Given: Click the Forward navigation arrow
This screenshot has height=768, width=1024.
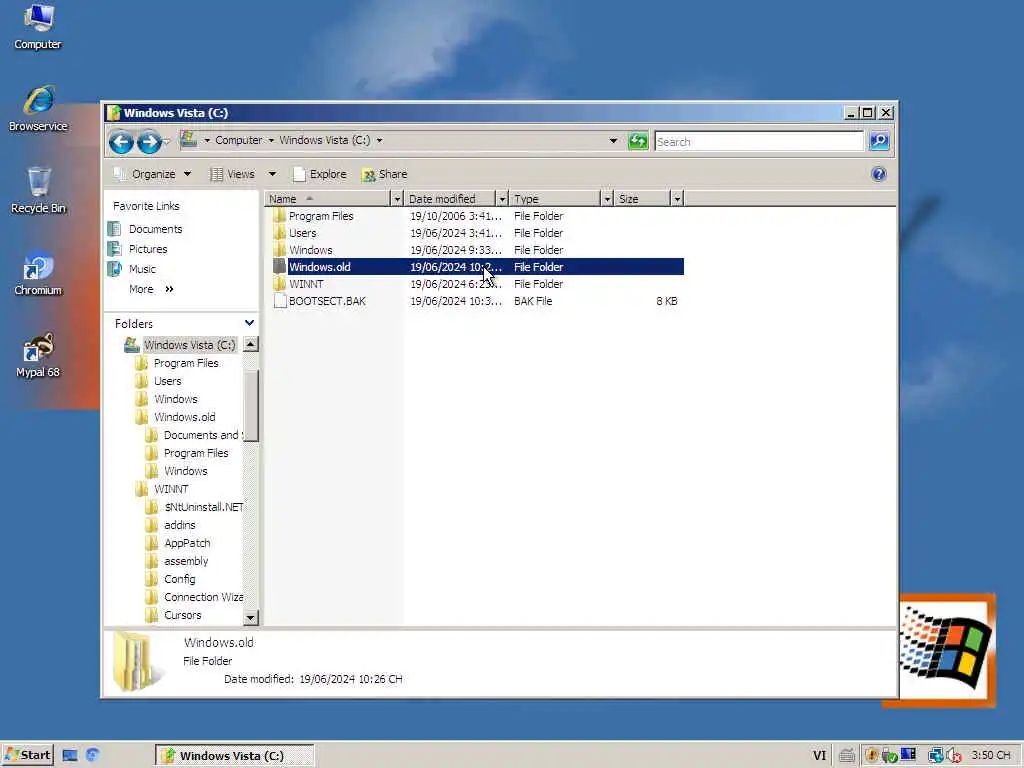Looking at the screenshot, I should pos(150,142).
